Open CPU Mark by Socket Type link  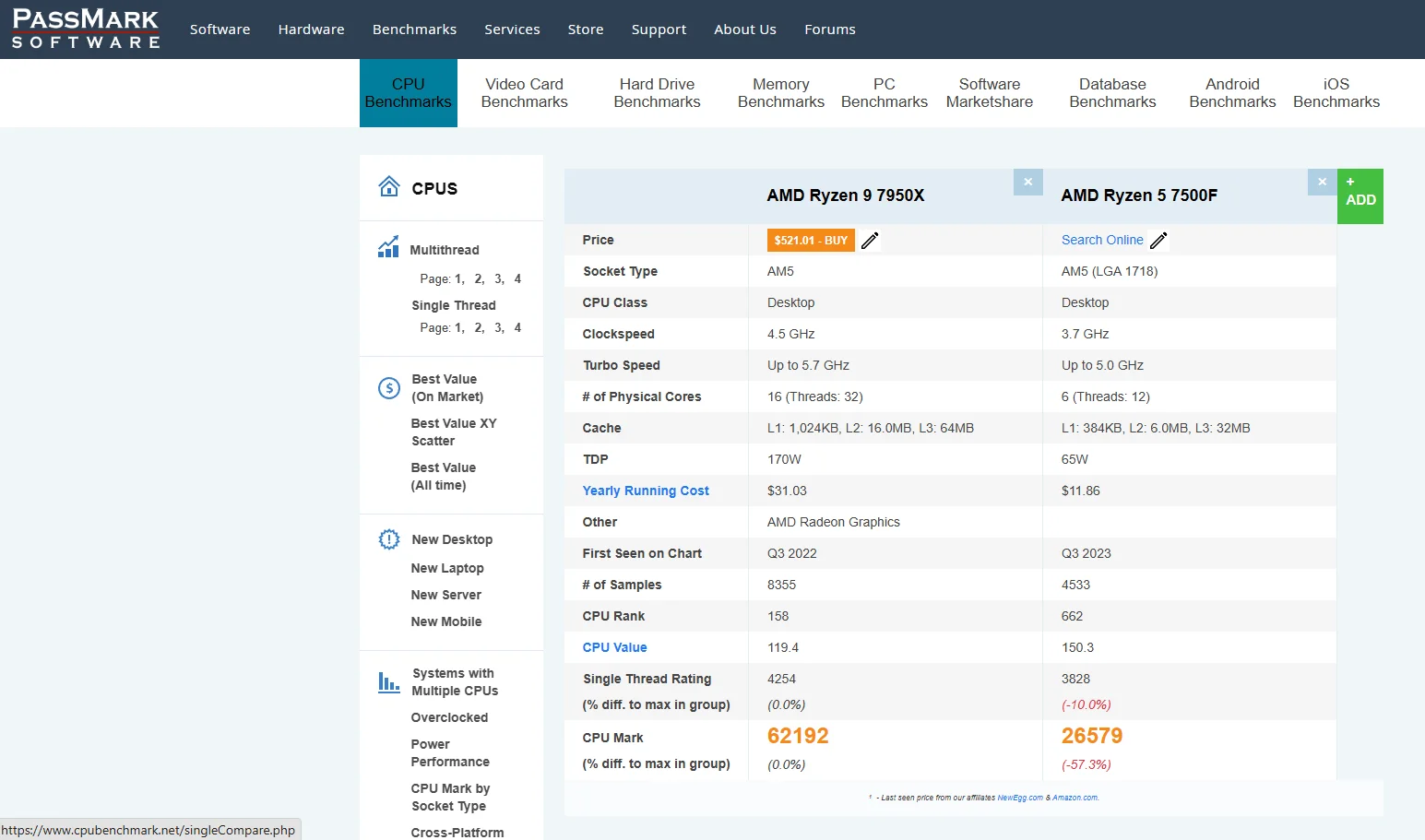(x=451, y=798)
